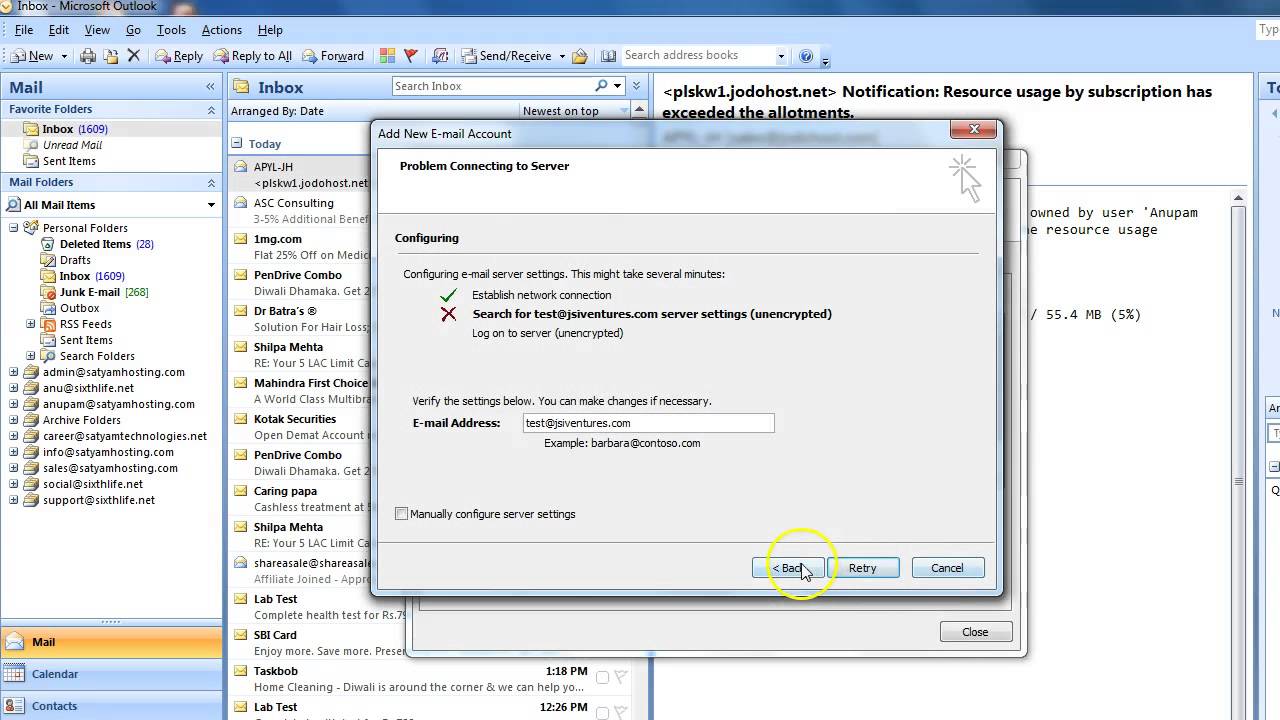This screenshot has height=720, width=1280.
Task: Click the Retry button
Action: pyautogui.click(x=862, y=568)
